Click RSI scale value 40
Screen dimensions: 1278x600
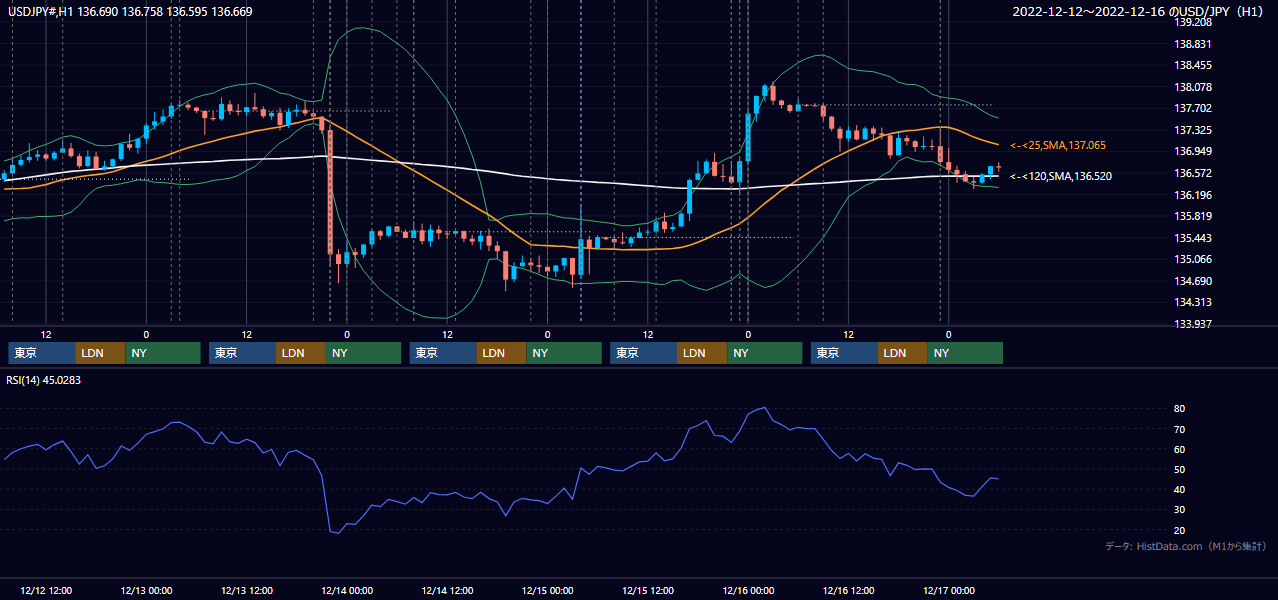click(x=1180, y=489)
